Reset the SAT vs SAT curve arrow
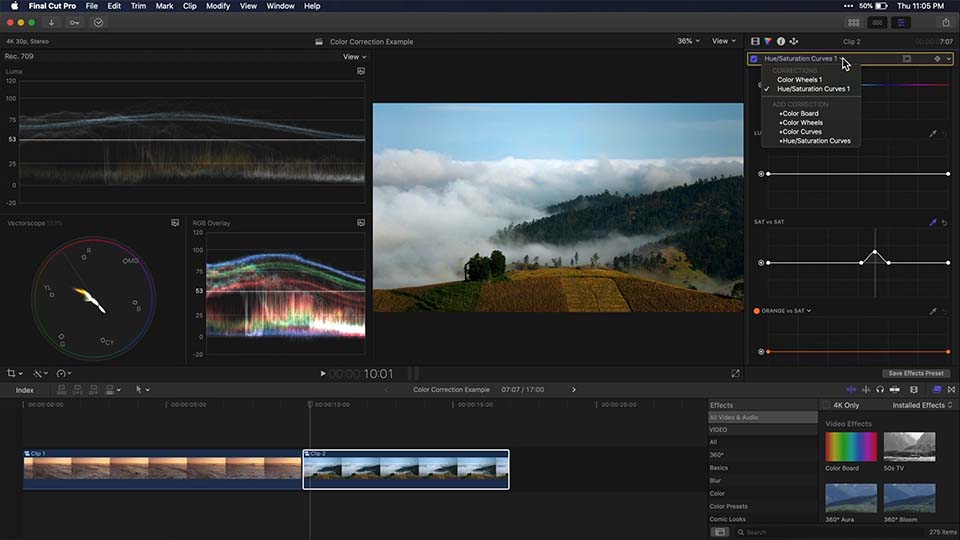Screen dimensions: 960x540 point(944,222)
